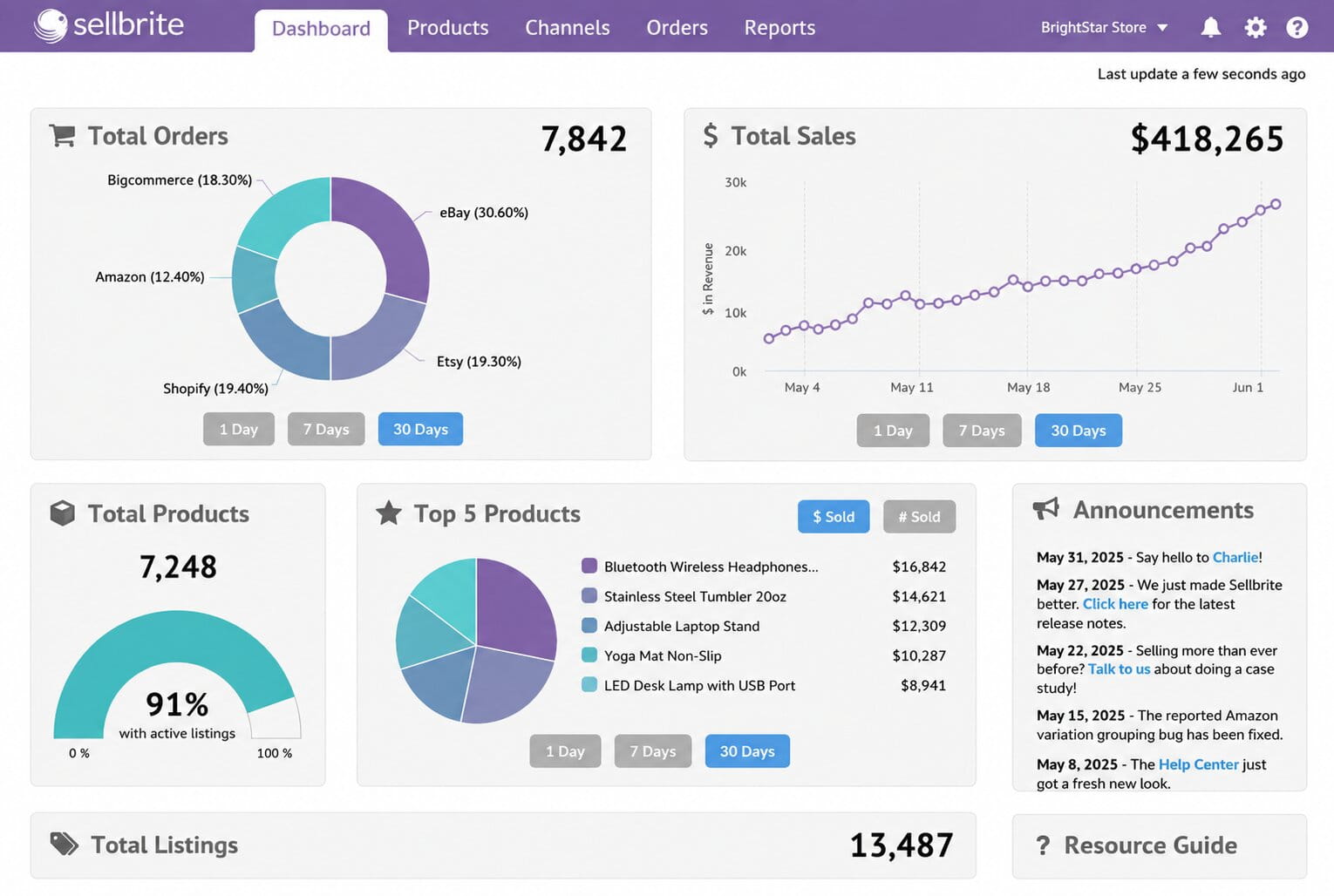Show Total Orders for 30 Days
Viewport: 1334px width, 896px height.
point(420,429)
